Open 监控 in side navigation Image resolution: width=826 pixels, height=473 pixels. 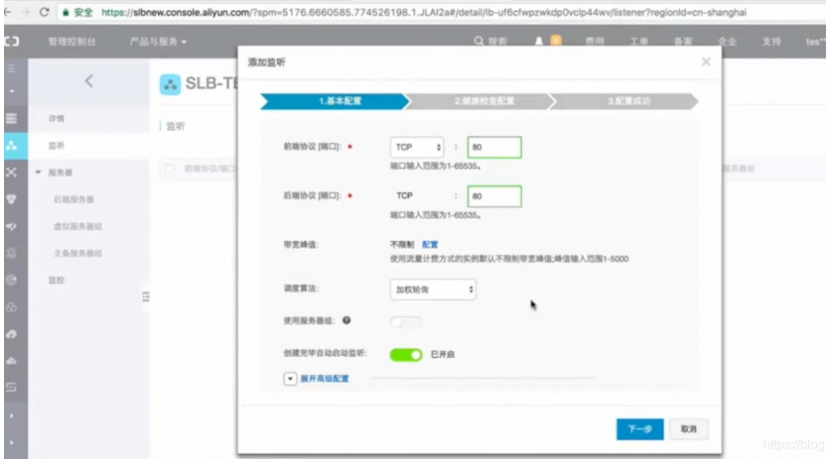[x=56, y=280]
